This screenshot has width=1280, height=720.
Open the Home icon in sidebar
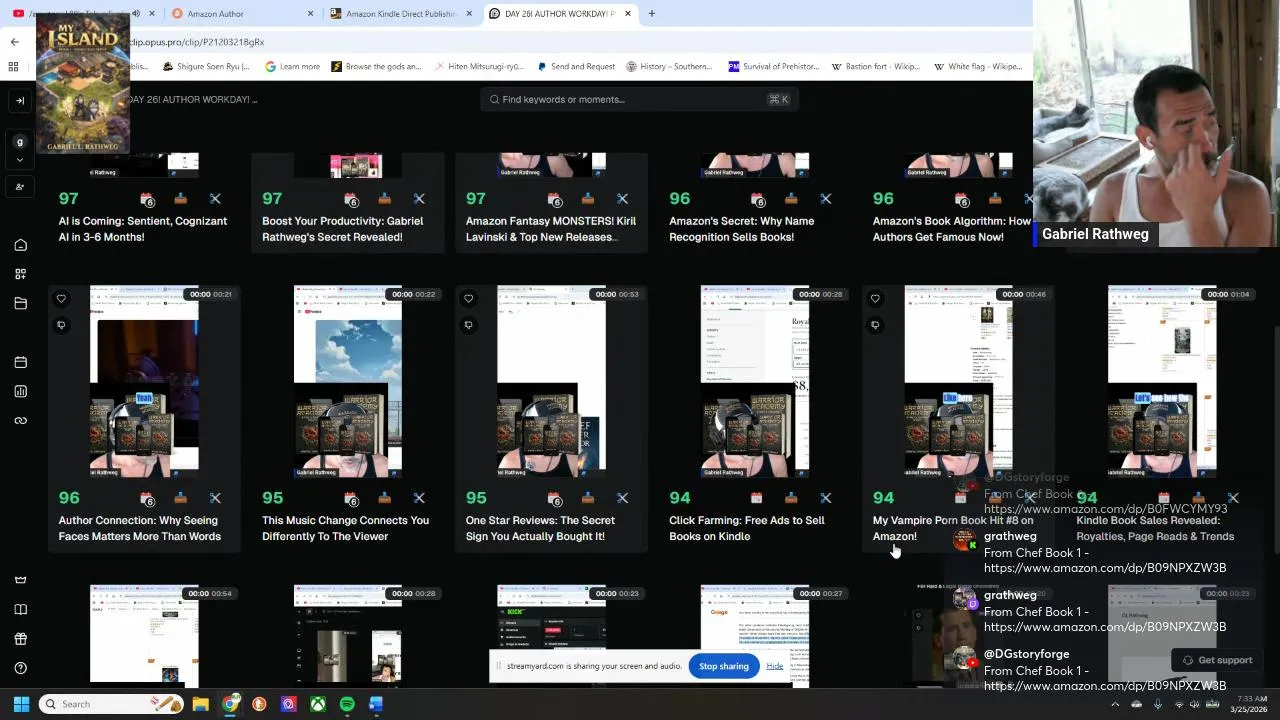[20, 245]
